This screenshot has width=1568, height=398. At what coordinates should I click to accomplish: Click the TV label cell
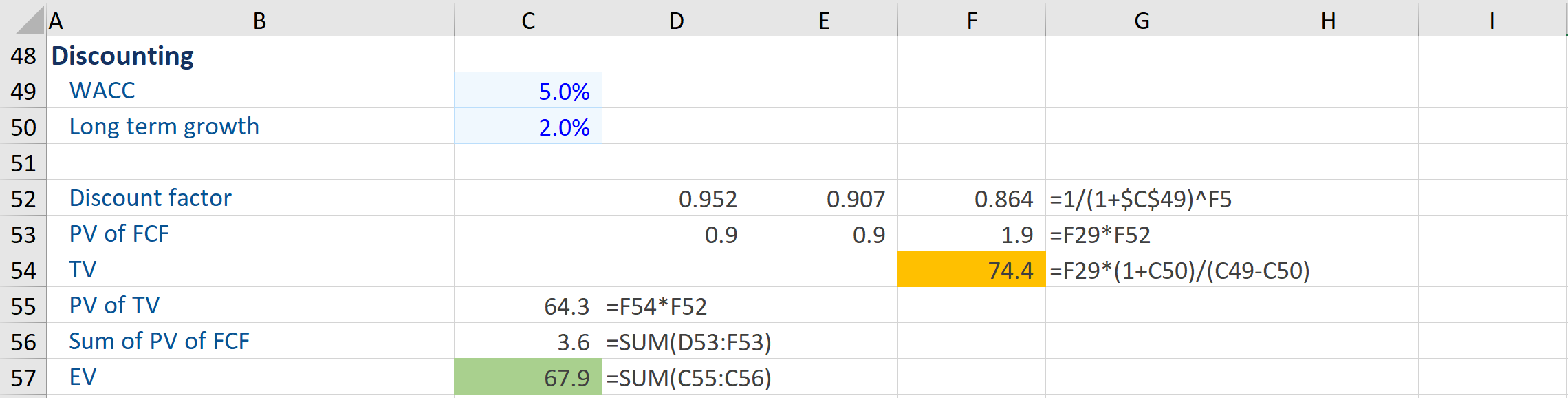[x=259, y=269]
